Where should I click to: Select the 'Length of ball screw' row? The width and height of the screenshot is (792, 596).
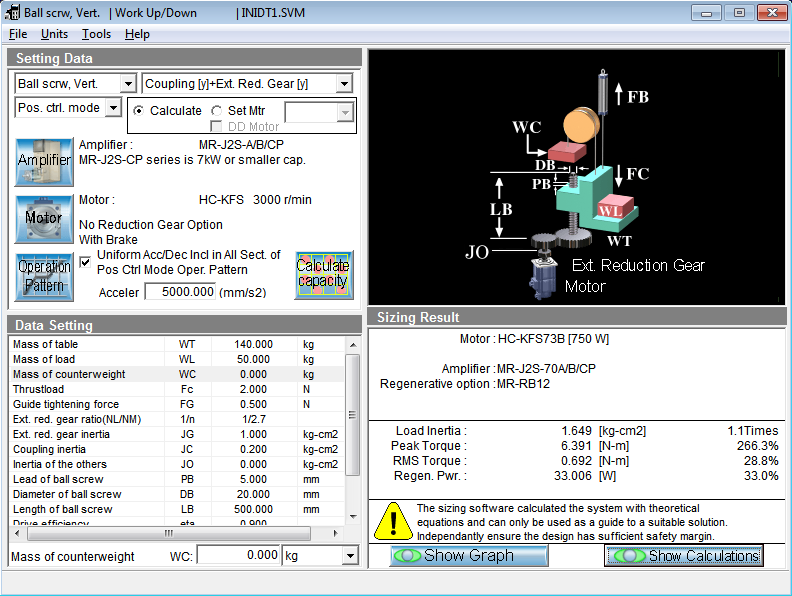[177, 509]
